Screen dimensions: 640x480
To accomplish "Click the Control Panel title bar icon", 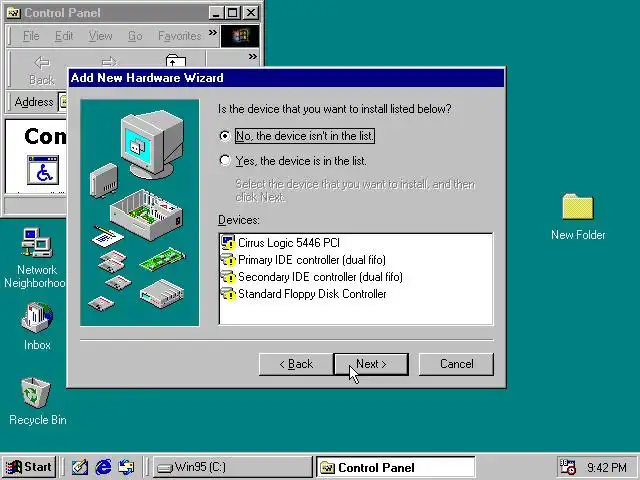I will [13, 13].
